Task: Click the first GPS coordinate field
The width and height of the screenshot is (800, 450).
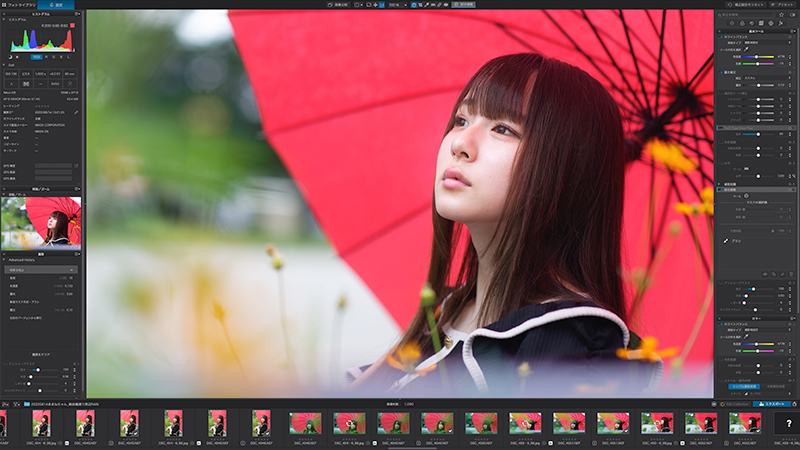Action: 53,166
